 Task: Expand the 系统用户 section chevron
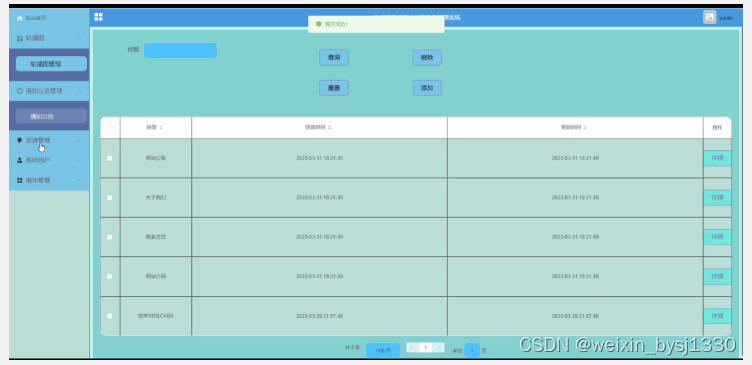(80, 160)
